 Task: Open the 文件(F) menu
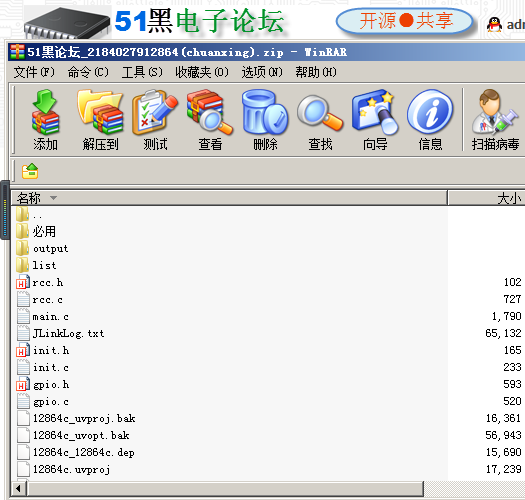tap(34, 72)
